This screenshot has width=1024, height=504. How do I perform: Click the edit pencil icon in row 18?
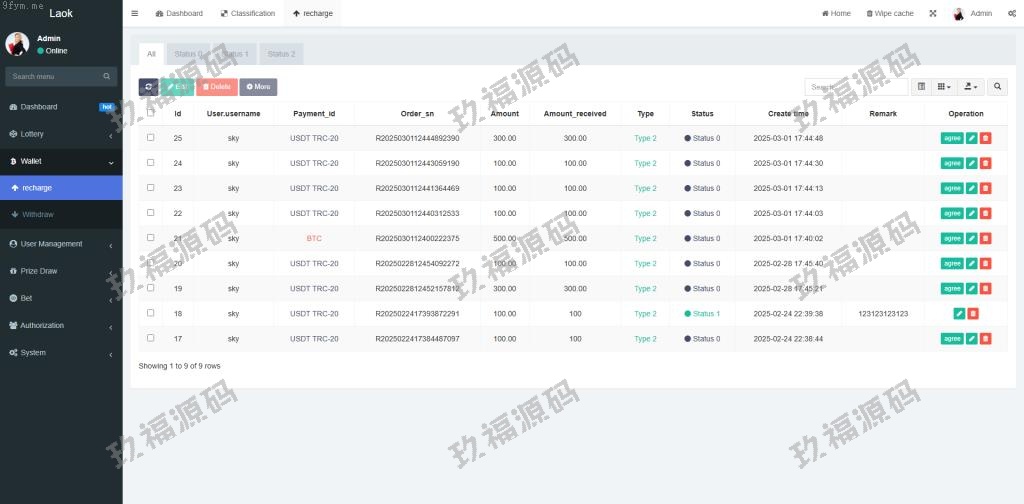click(959, 313)
